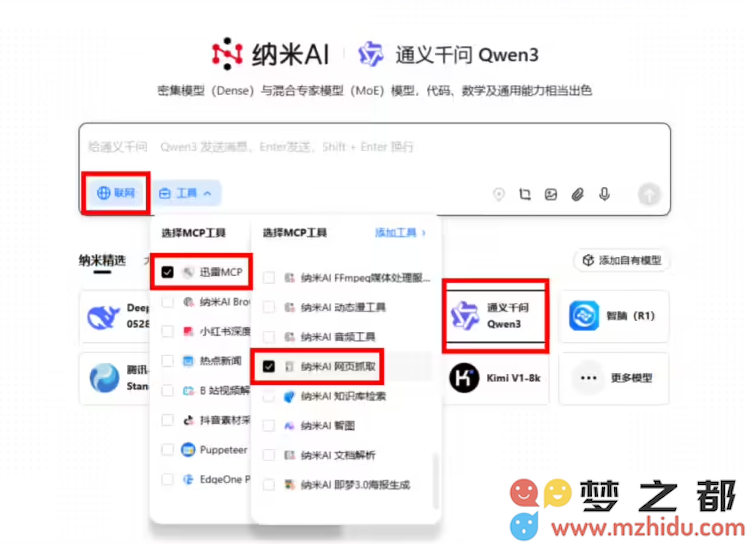Viewport: 747px width, 544px height.
Task: Toggle the 联网 web search globe button
Action: [116, 193]
